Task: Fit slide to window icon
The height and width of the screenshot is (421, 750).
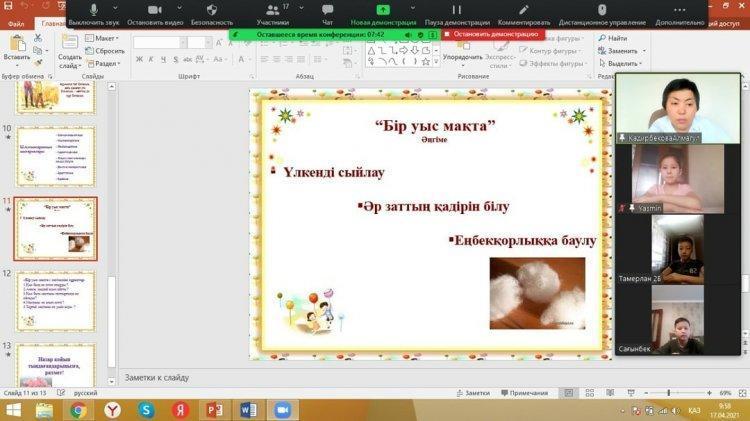Action: (742, 393)
